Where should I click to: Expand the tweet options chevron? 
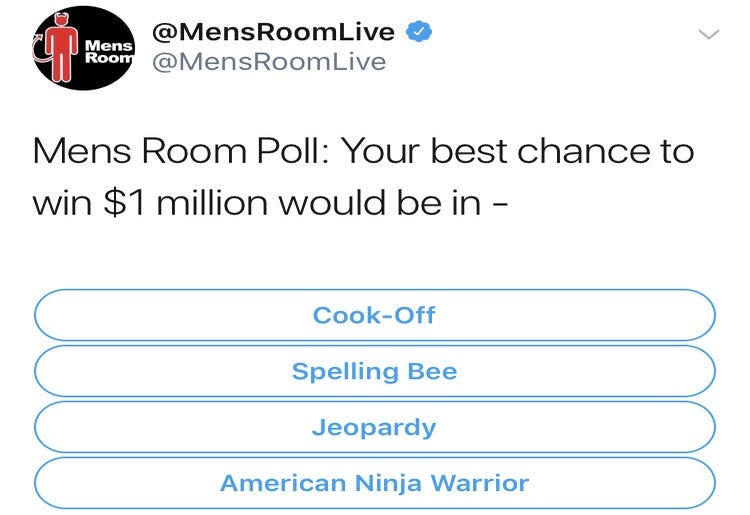click(708, 34)
